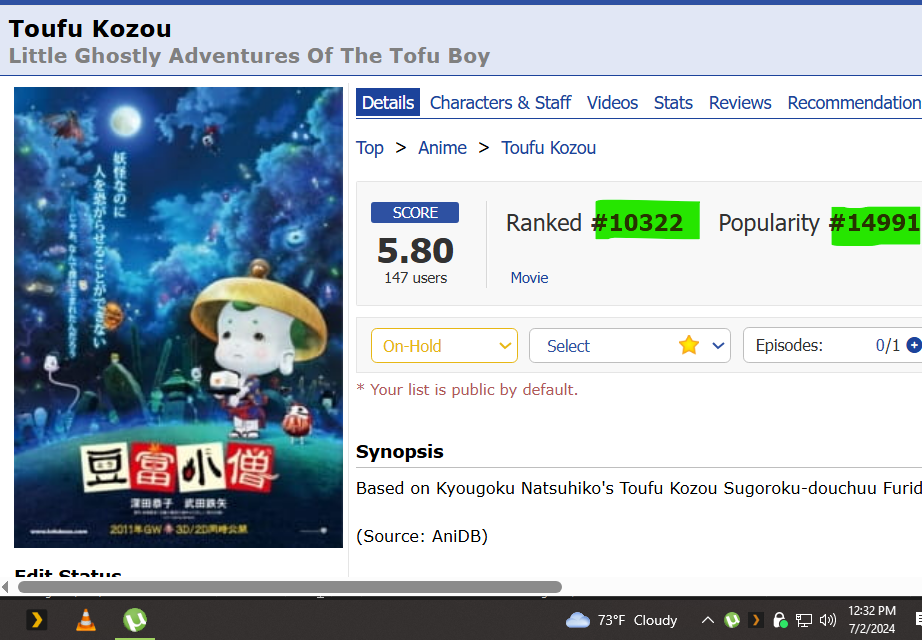This screenshot has width=922, height=640.
Task: Open the network icon in the system tray
Action: [x=803, y=620]
